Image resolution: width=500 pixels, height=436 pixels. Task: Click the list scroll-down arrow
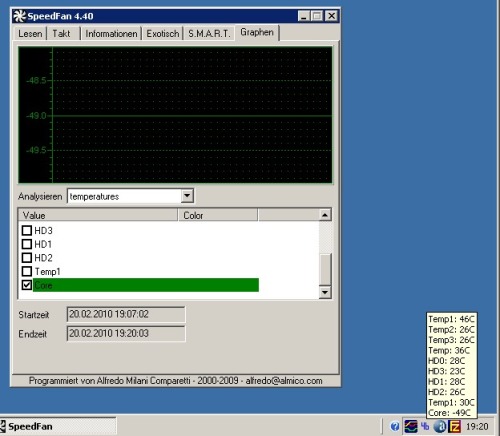point(325,292)
